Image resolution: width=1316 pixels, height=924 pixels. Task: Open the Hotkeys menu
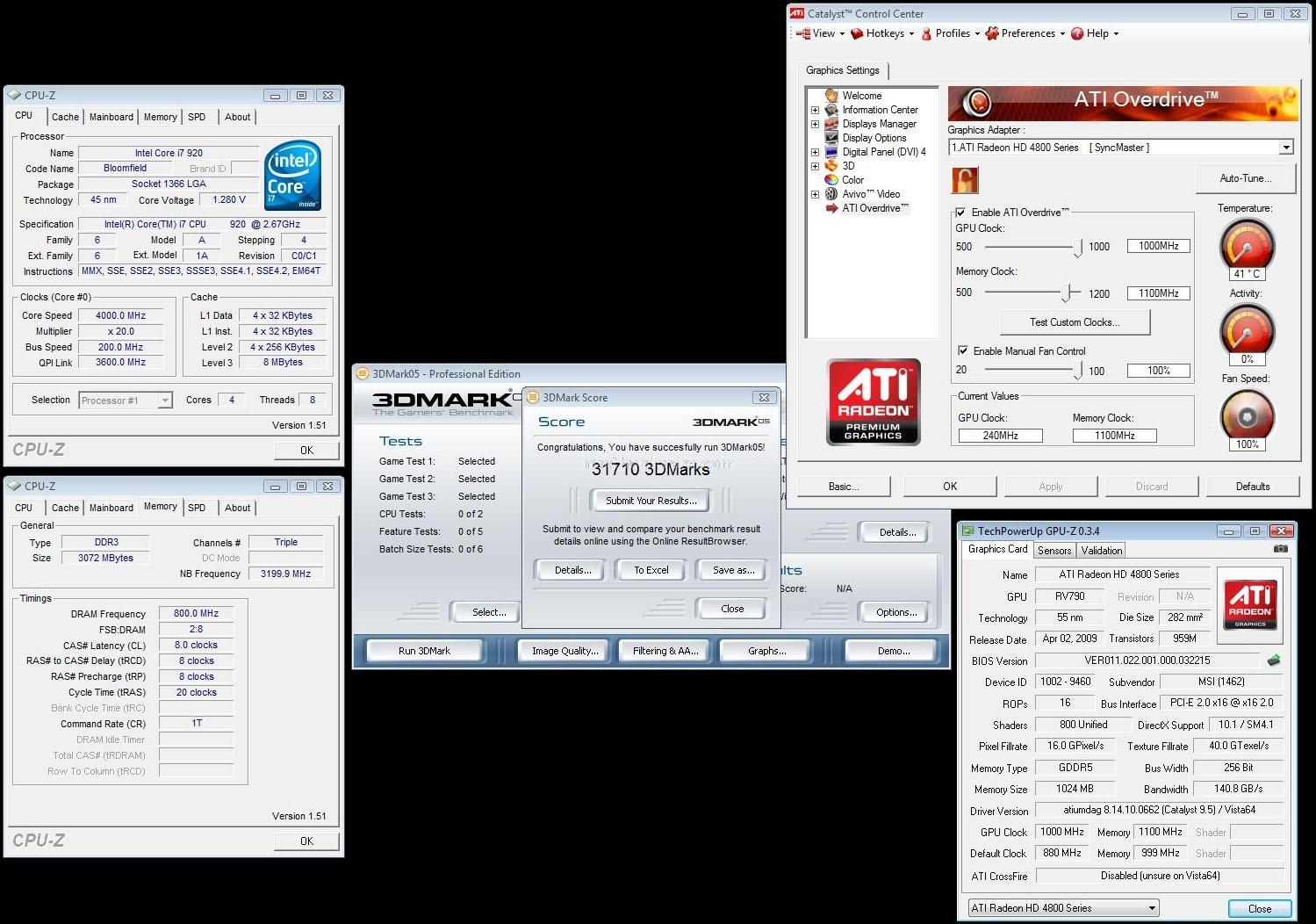click(x=882, y=33)
